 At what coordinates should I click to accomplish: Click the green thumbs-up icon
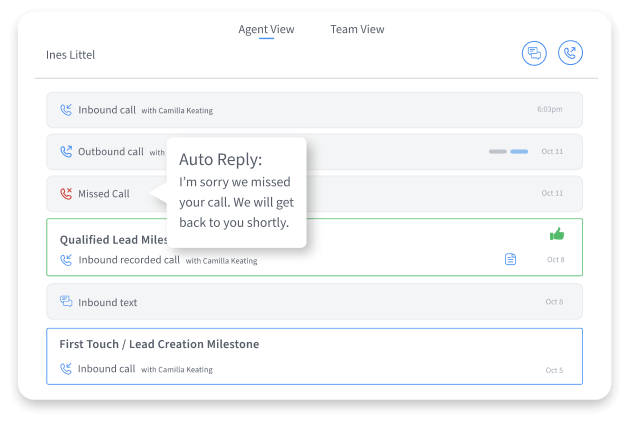click(557, 234)
